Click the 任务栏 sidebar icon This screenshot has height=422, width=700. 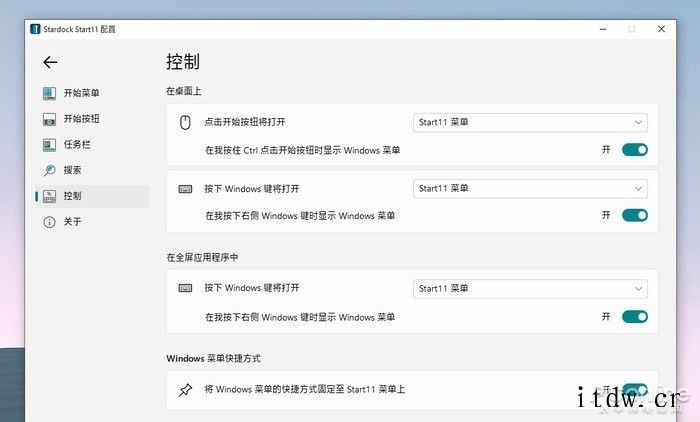tap(49, 145)
